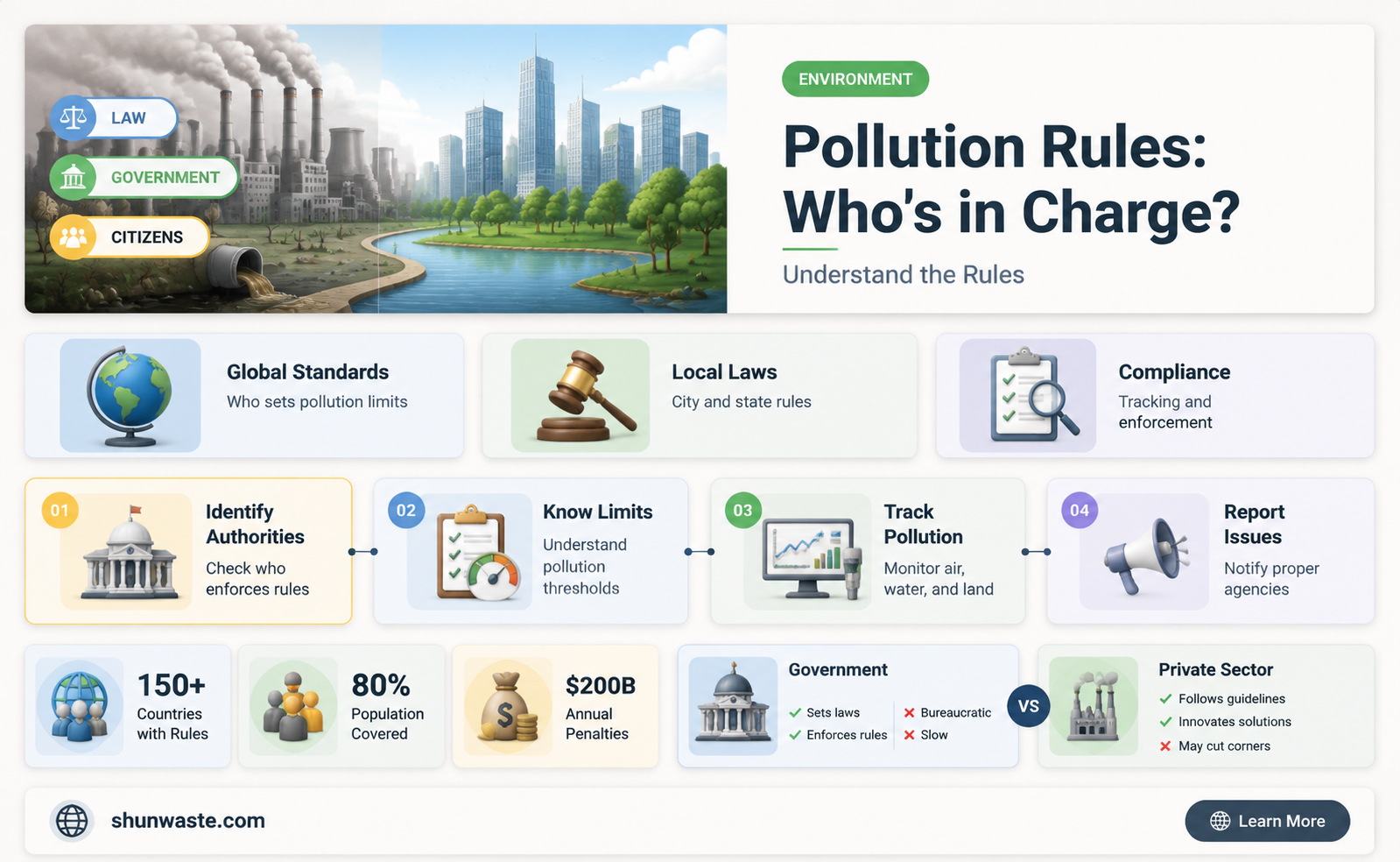Select the Know Limits step title
Image resolution: width=1400 pixels, height=862 pixels.
click(x=598, y=512)
